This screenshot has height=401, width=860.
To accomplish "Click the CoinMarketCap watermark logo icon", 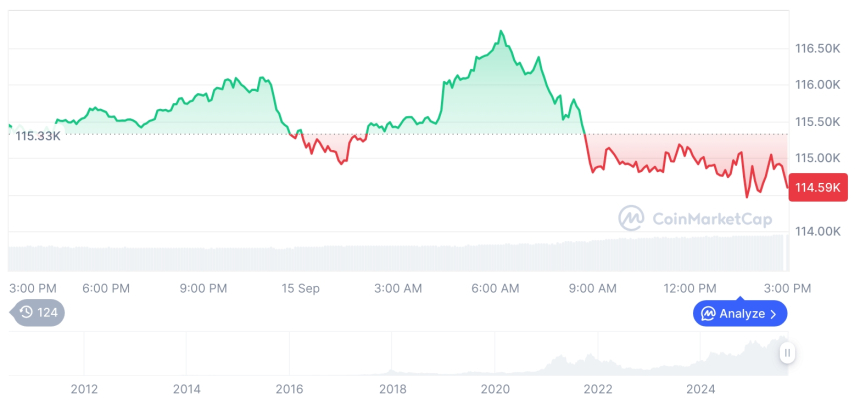I will point(630,218).
